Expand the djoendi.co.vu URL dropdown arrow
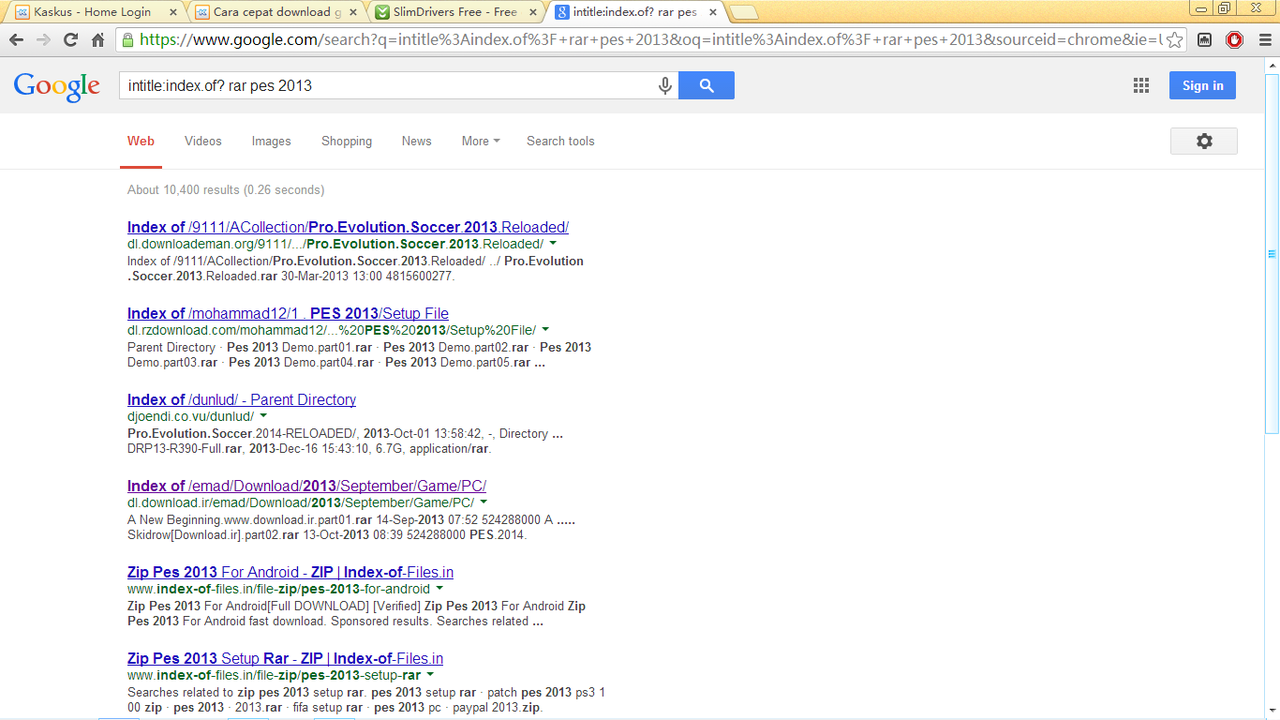 pos(264,416)
